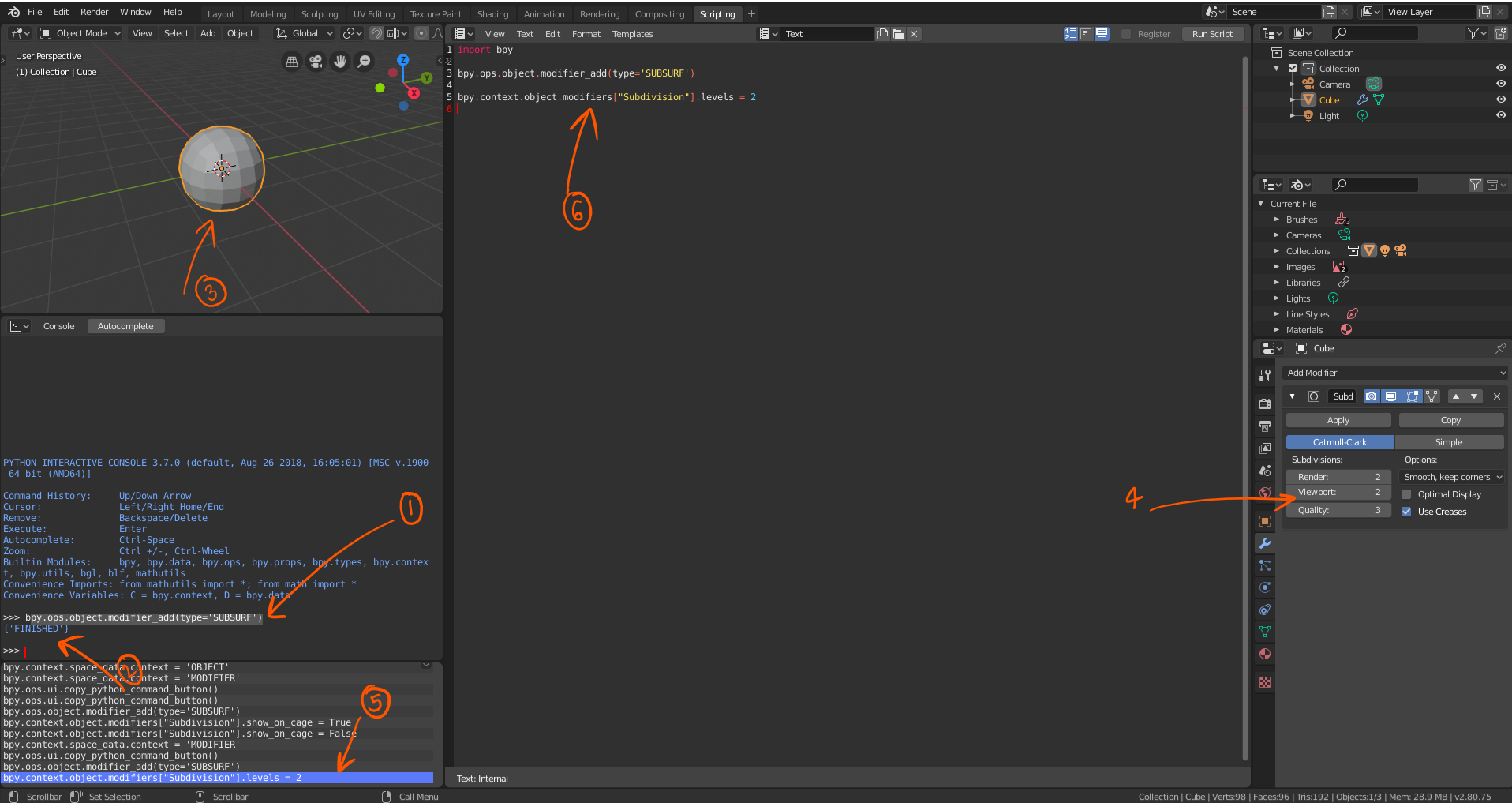Collapse the Subd modifier panel
This screenshot has height=803, width=1512.
coord(1293,396)
